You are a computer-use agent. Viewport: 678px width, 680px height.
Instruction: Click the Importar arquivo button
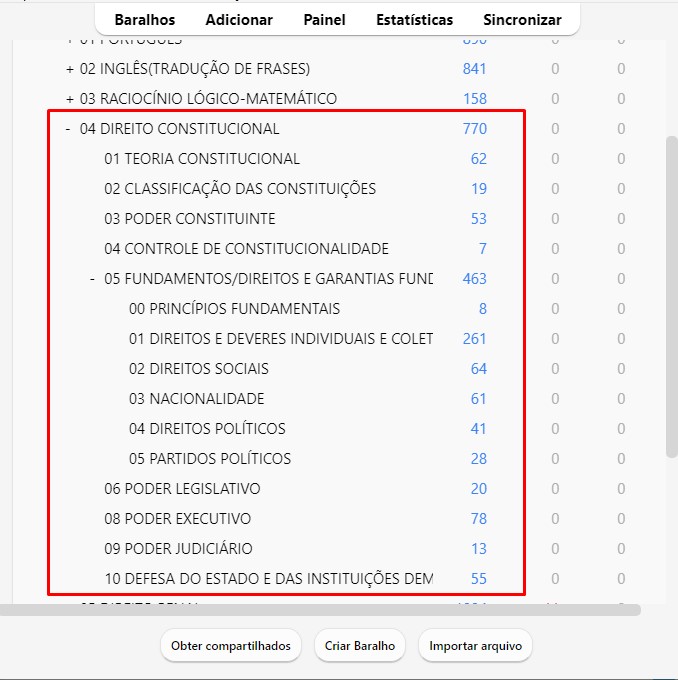[x=475, y=646]
